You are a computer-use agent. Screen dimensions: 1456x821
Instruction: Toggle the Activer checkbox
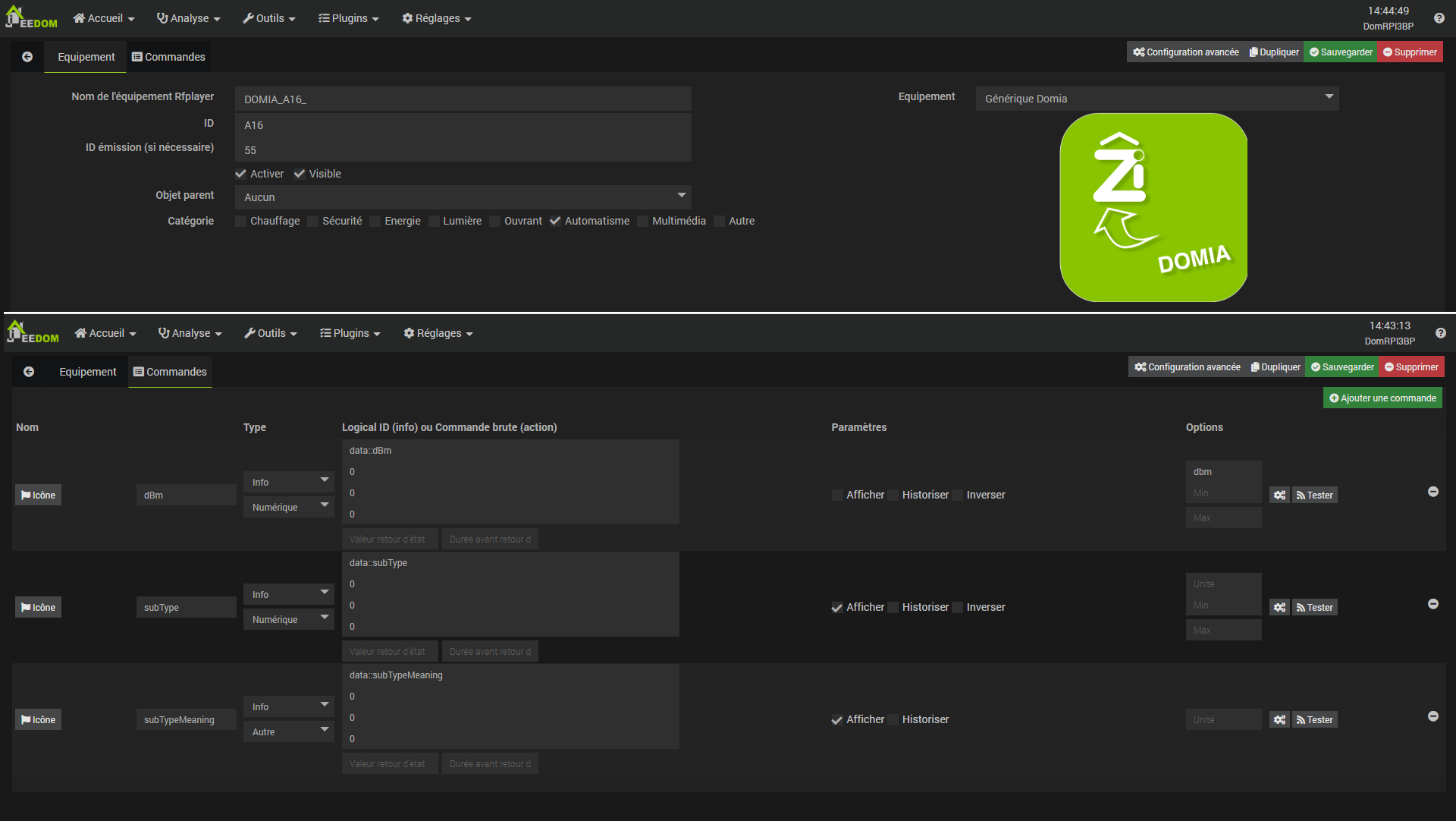[241, 174]
